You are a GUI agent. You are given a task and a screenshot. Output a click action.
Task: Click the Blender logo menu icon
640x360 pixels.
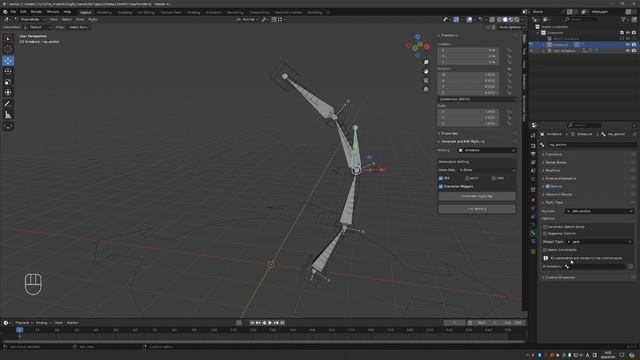(5, 12)
